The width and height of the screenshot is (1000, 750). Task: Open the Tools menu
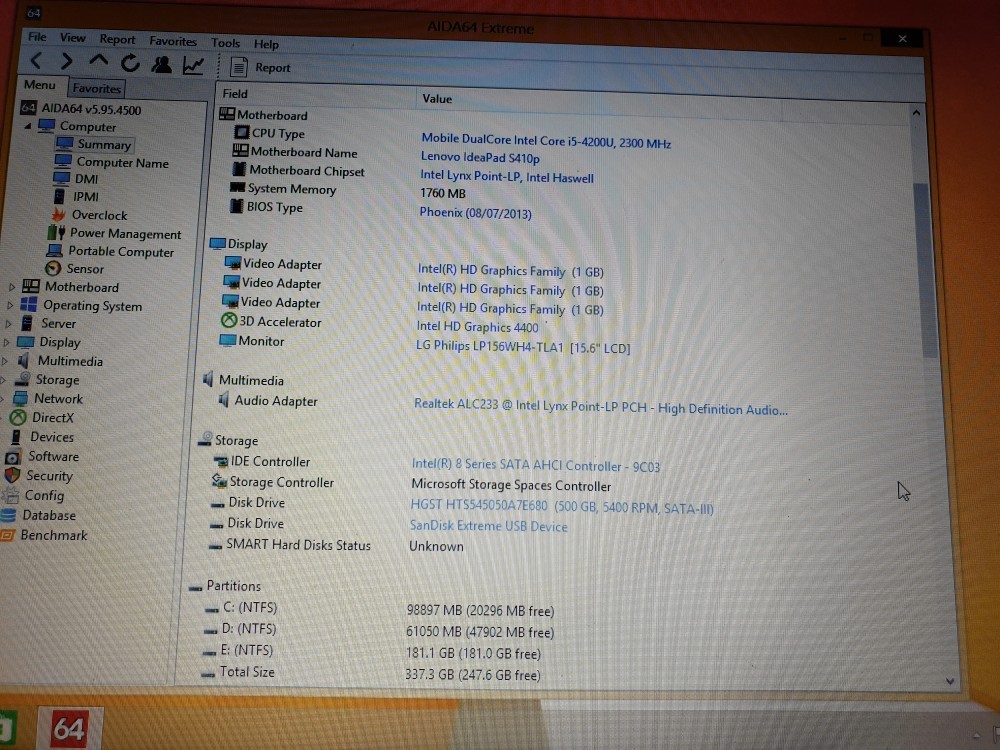(225, 43)
